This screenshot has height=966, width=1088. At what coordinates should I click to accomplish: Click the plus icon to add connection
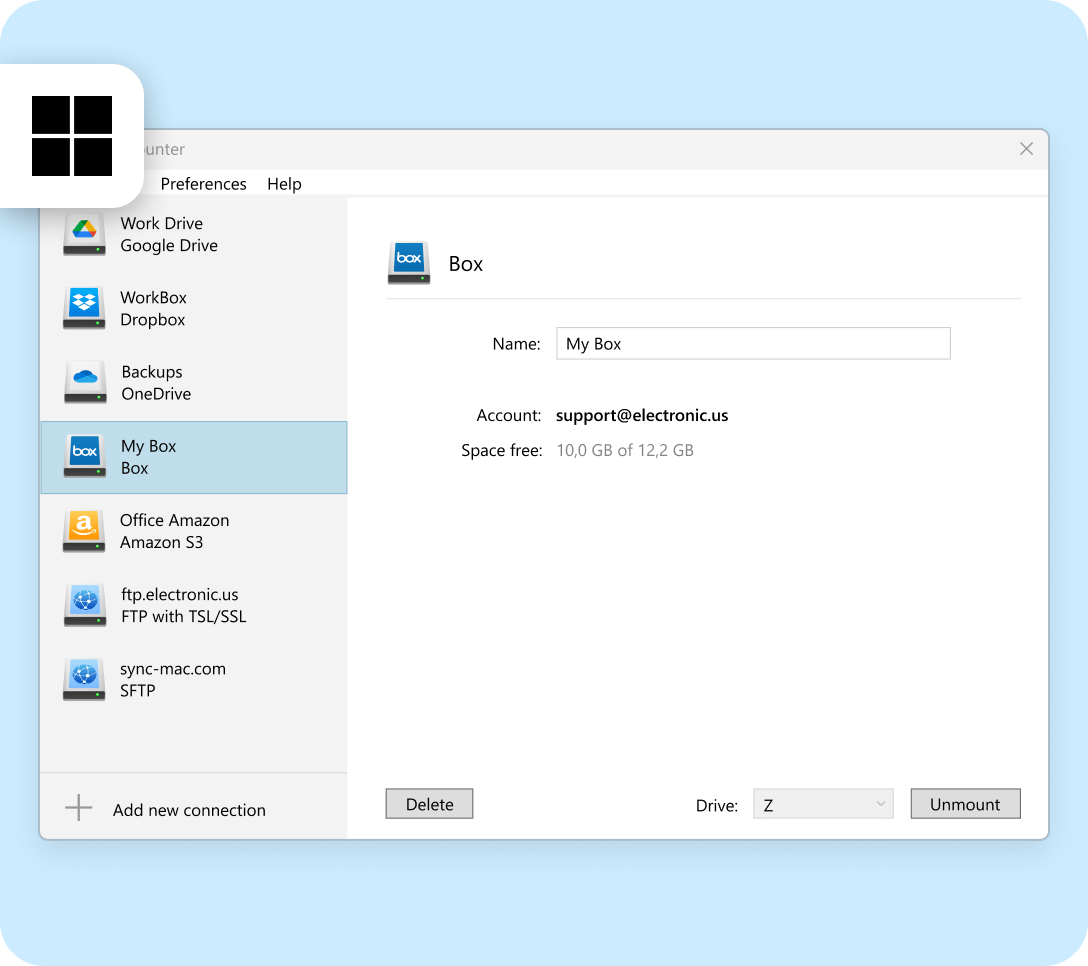coord(78,809)
